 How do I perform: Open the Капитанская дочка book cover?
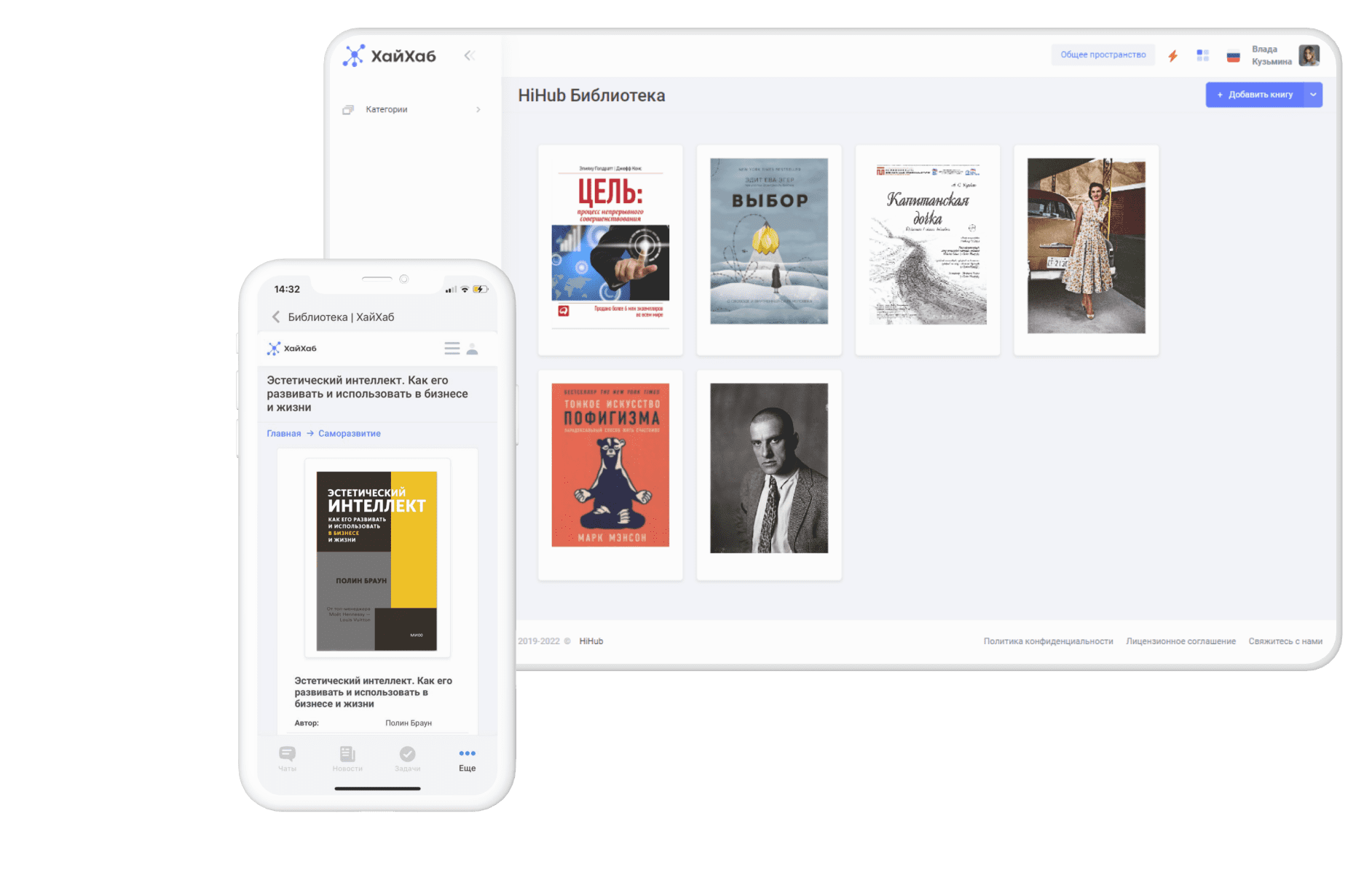tap(928, 243)
